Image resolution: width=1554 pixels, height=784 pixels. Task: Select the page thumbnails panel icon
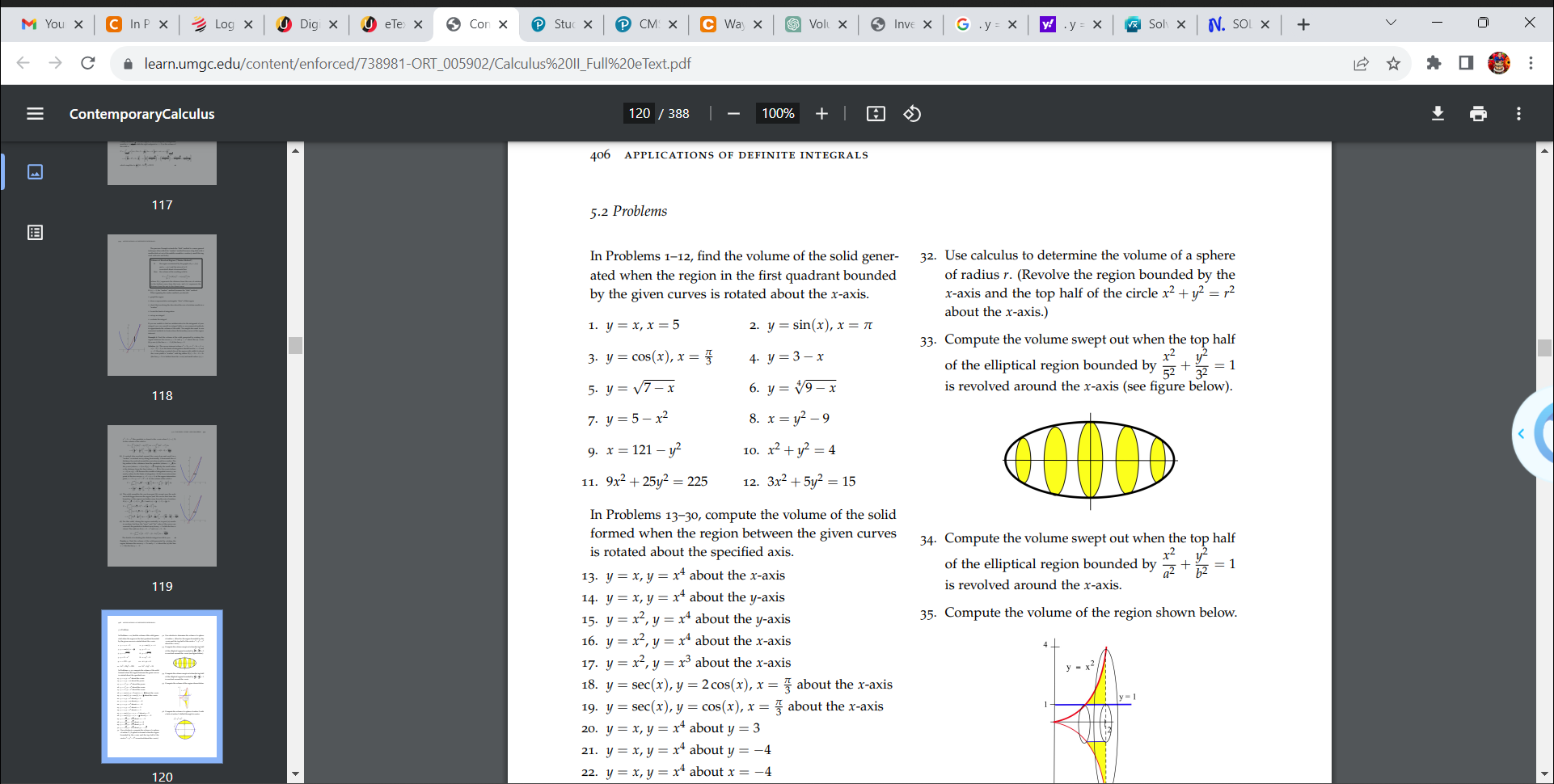click(35, 171)
